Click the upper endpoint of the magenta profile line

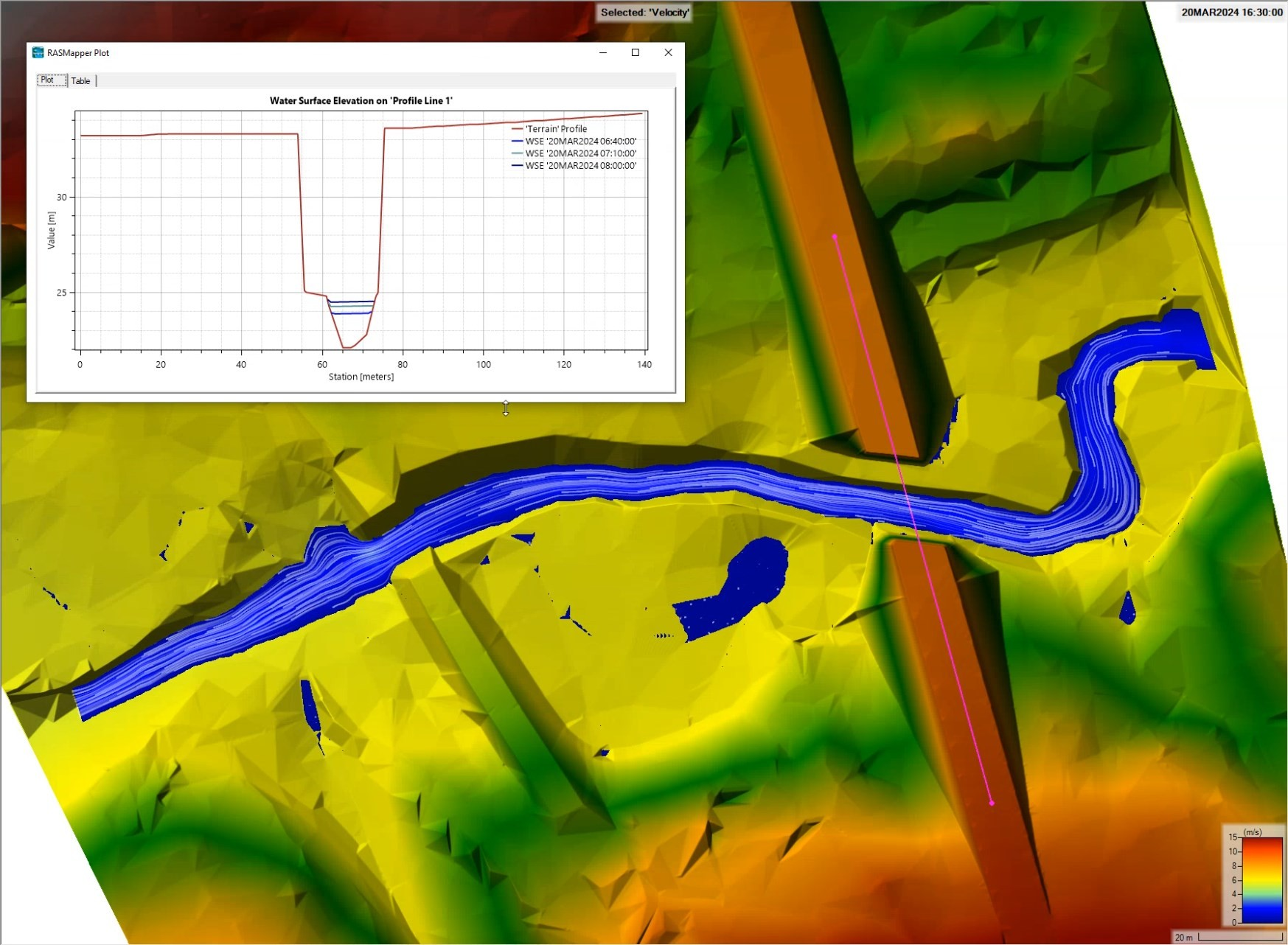[x=835, y=237]
